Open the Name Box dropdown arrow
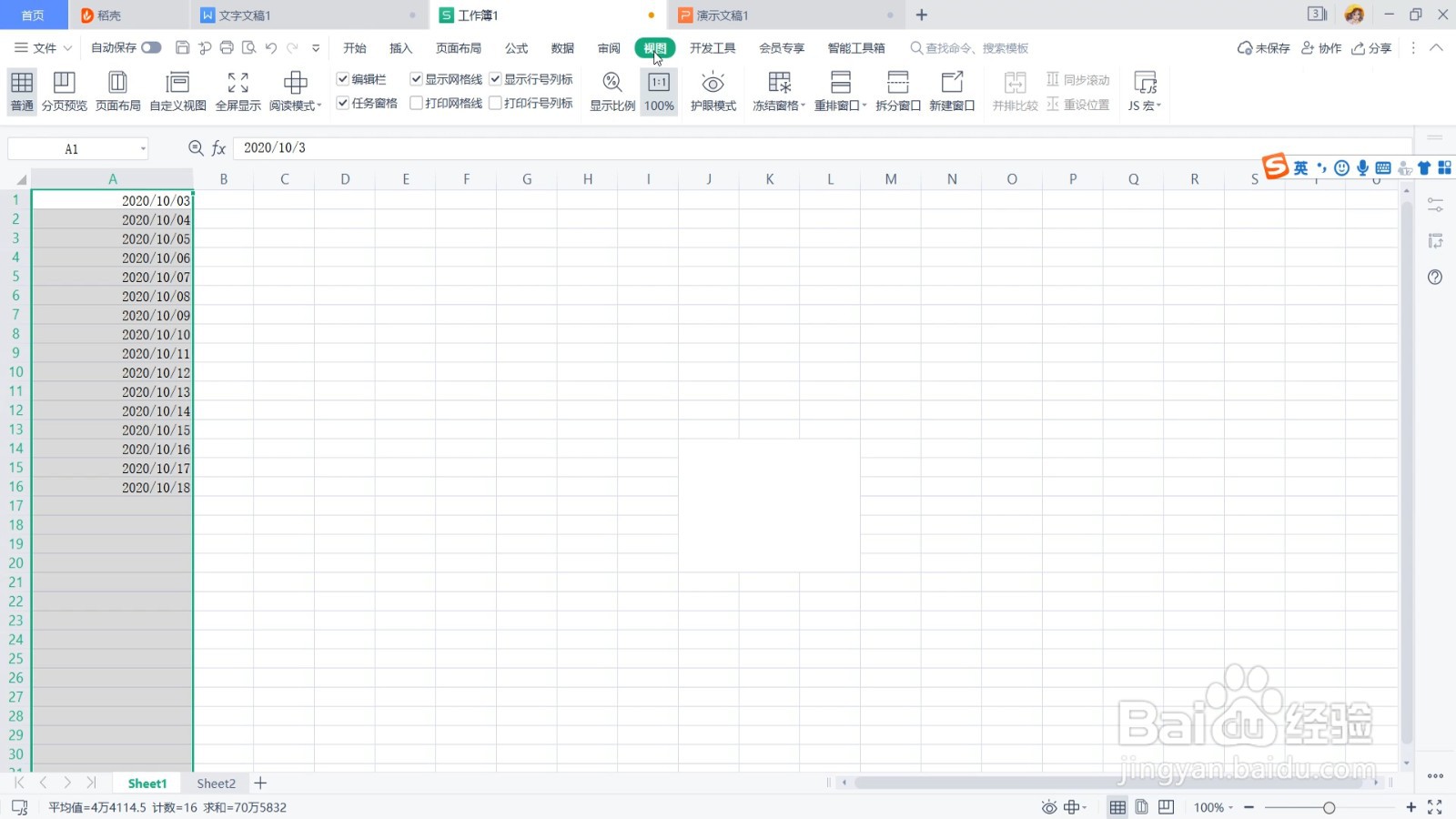Viewport: 1456px width, 819px height. pyautogui.click(x=143, y=148)
